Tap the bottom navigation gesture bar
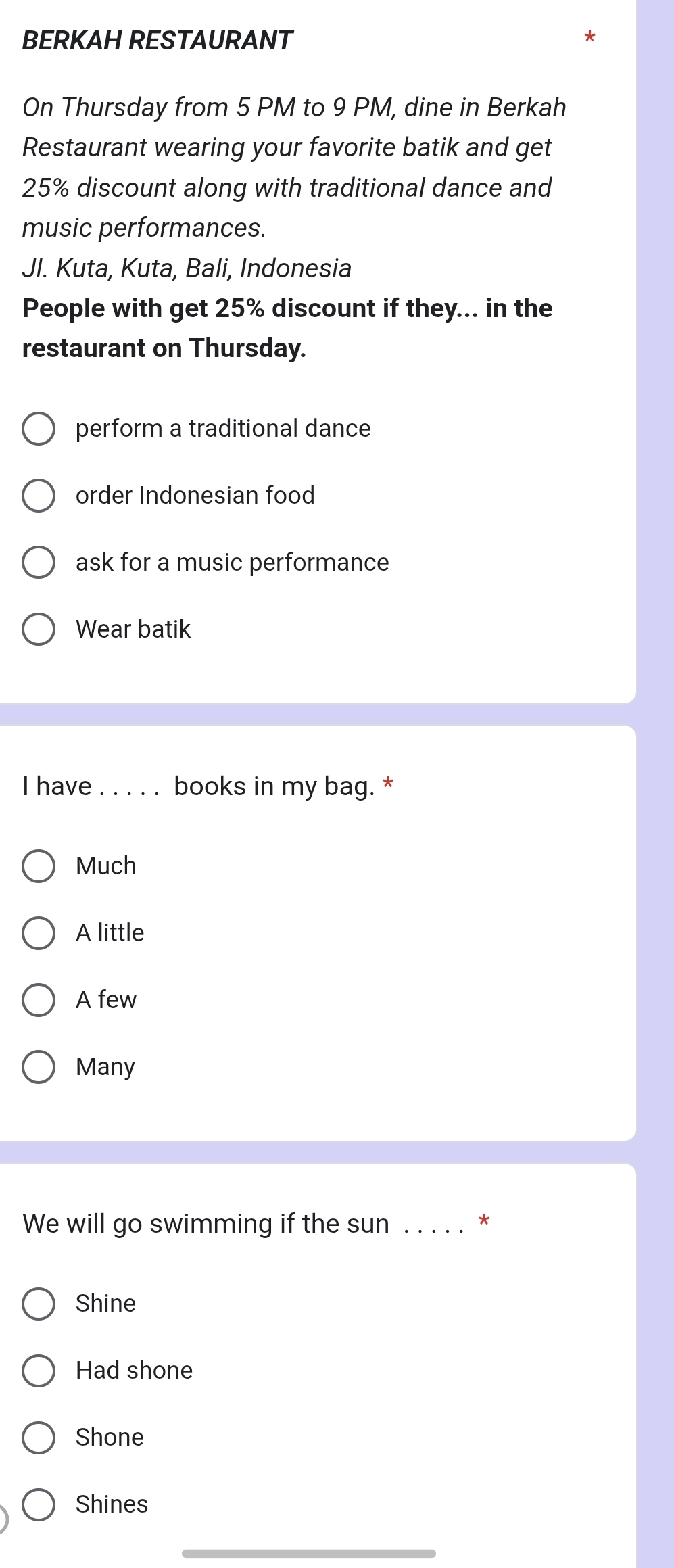The width and height of the screenshot is (674, 1568). coord(309,1554)
